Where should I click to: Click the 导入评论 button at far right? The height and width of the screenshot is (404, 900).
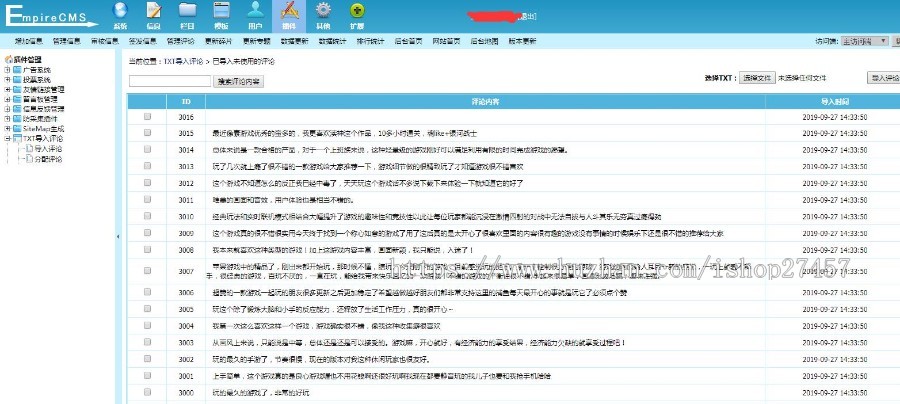[883, 78]
